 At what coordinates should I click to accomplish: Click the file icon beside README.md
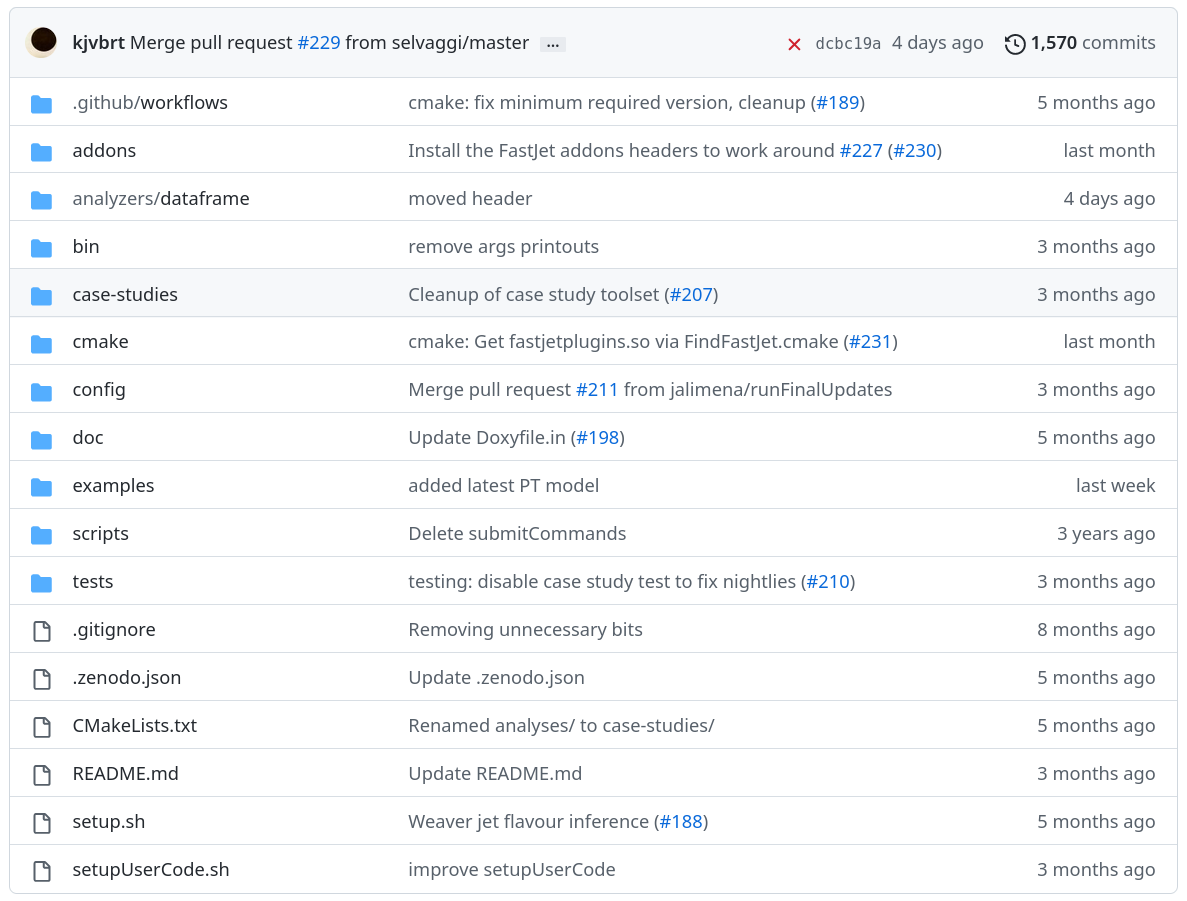point(41,775)
